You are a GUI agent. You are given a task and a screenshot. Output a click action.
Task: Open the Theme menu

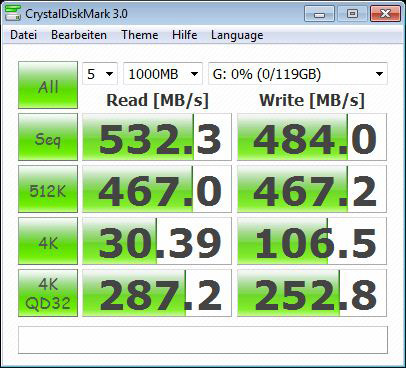140,35
